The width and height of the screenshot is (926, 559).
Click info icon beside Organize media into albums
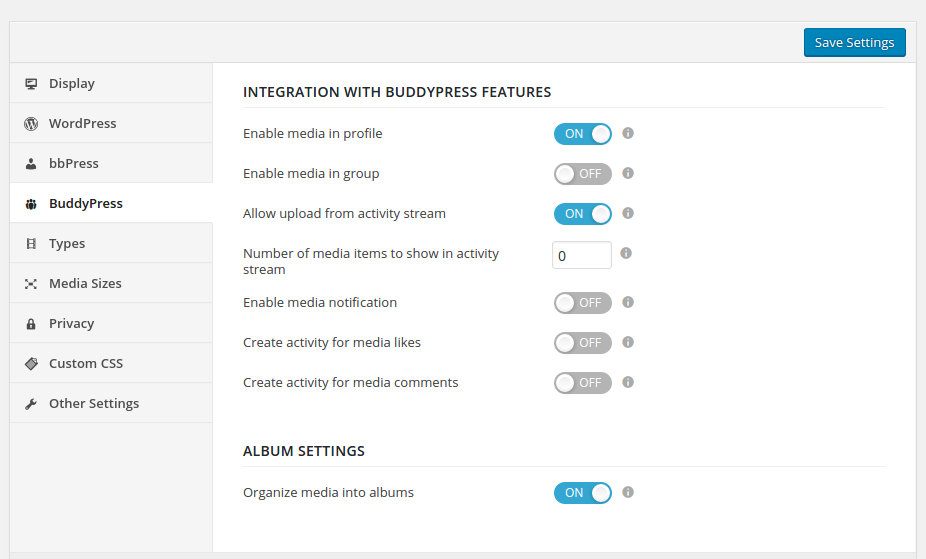[x=628, y=492]
